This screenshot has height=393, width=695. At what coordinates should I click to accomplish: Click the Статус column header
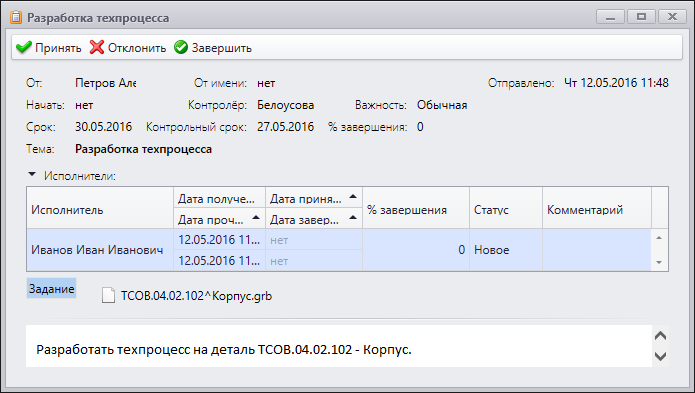click(506, 208)
